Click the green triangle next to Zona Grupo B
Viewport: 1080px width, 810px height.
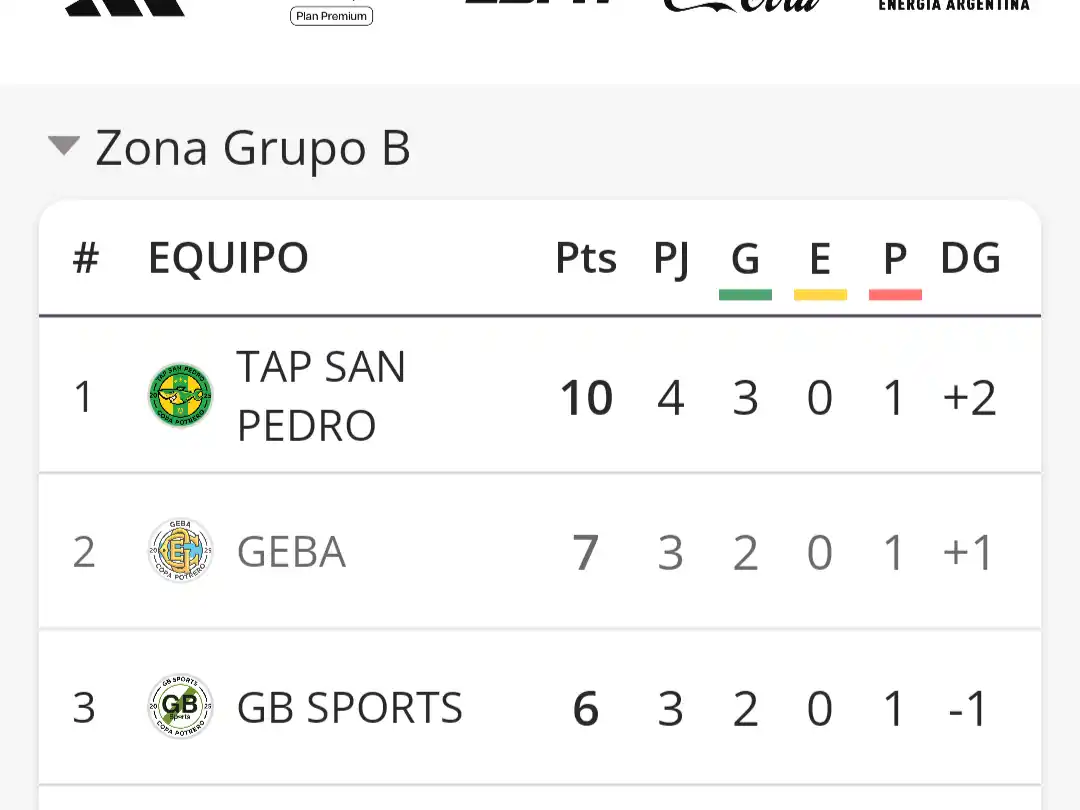(x=64, y=146)
